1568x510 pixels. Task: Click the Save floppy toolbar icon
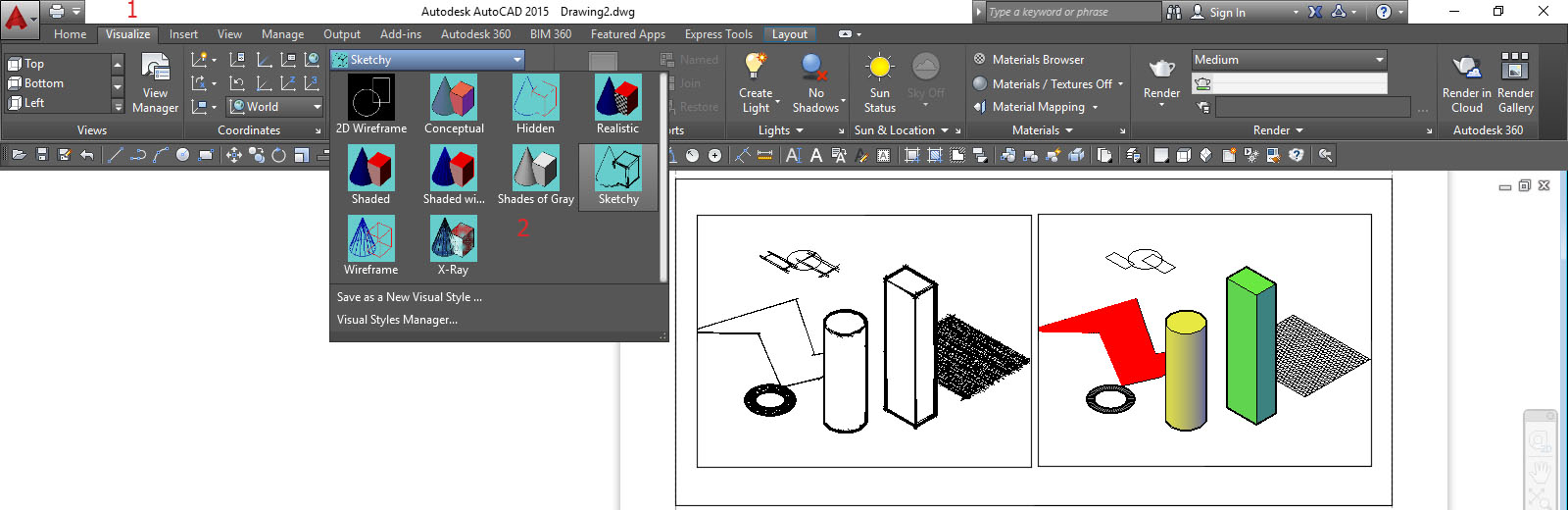coord(42,155)
